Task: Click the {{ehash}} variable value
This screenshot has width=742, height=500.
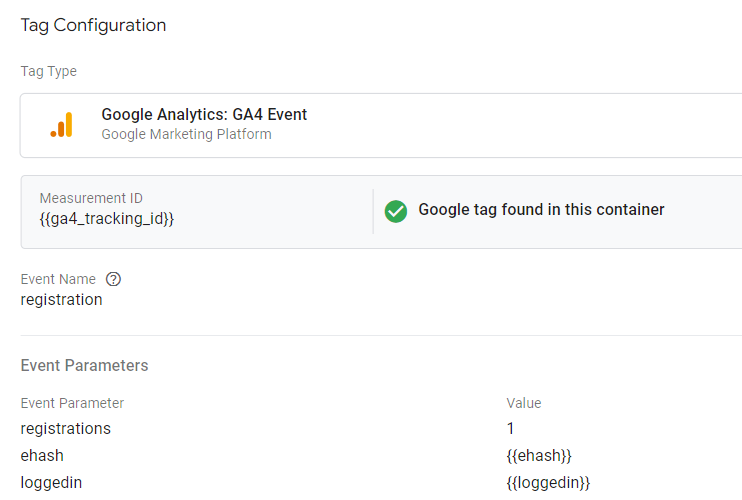Action: pos(539,455)
